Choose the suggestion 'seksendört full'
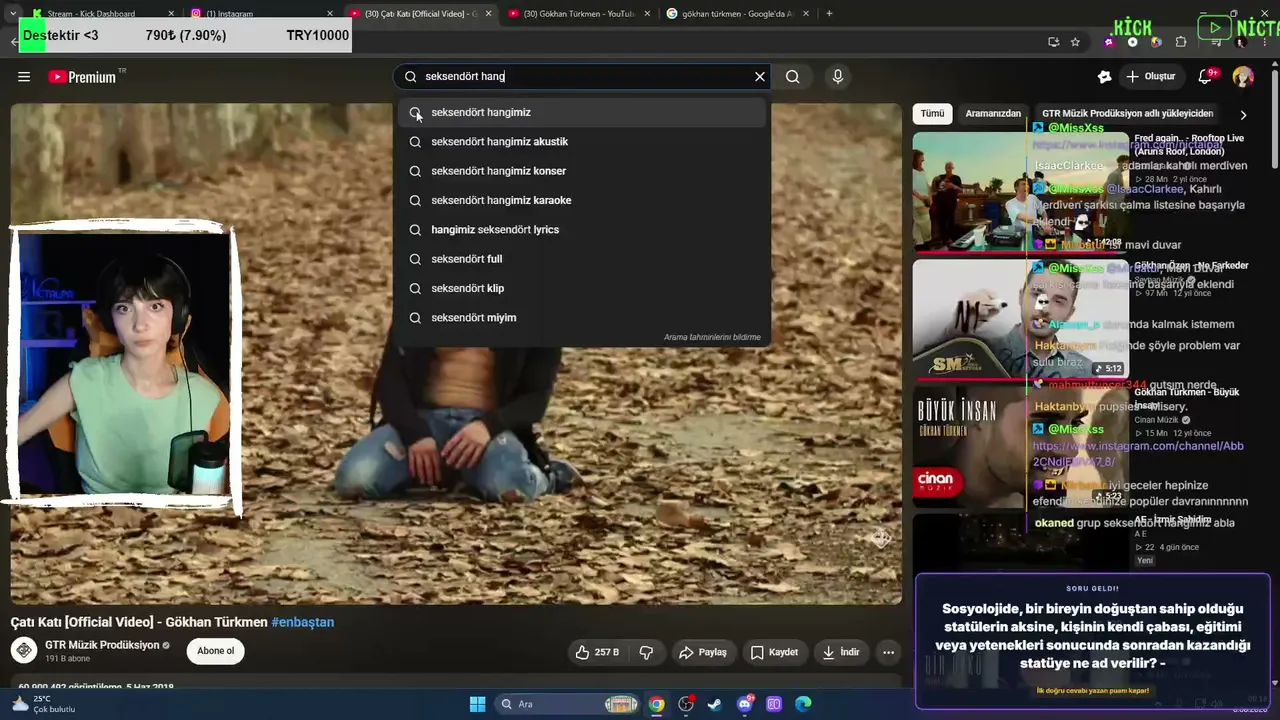The width and height of the screenshot is (1280, 720). pos(582,259)
